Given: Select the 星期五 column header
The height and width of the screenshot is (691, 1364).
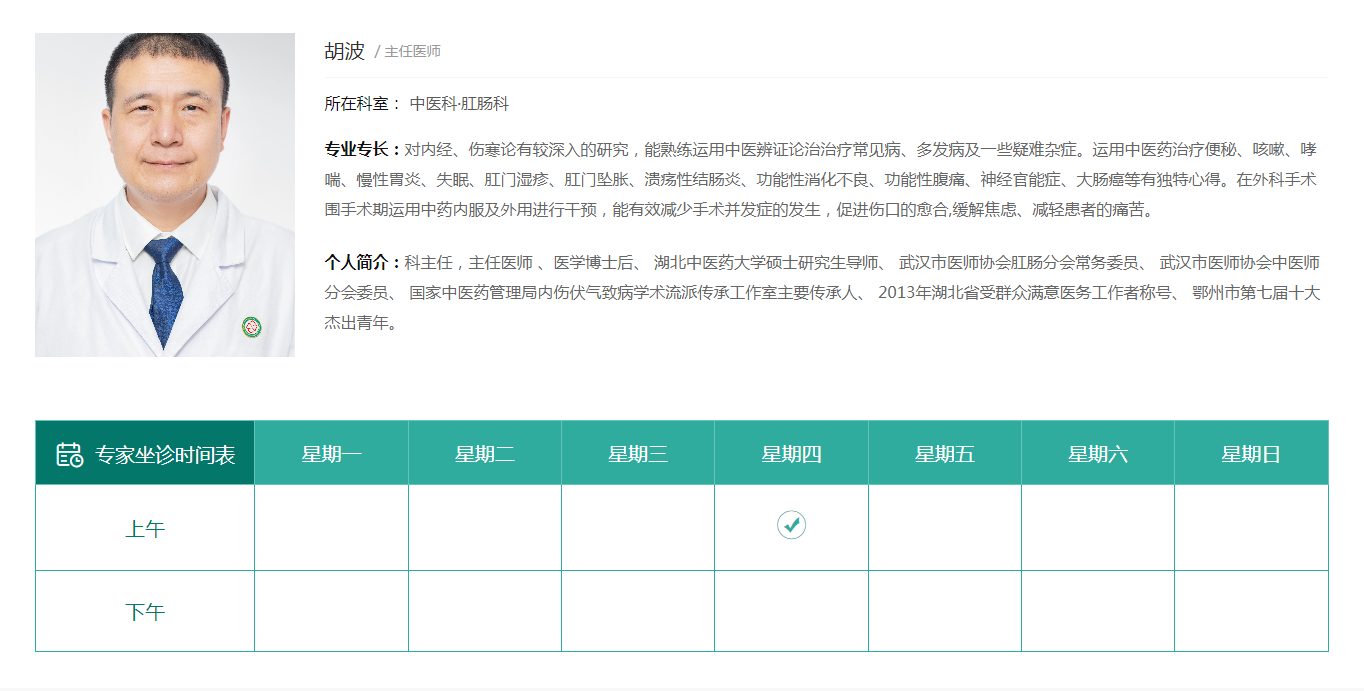Looking at the screenshot, I should coord(944,454).
